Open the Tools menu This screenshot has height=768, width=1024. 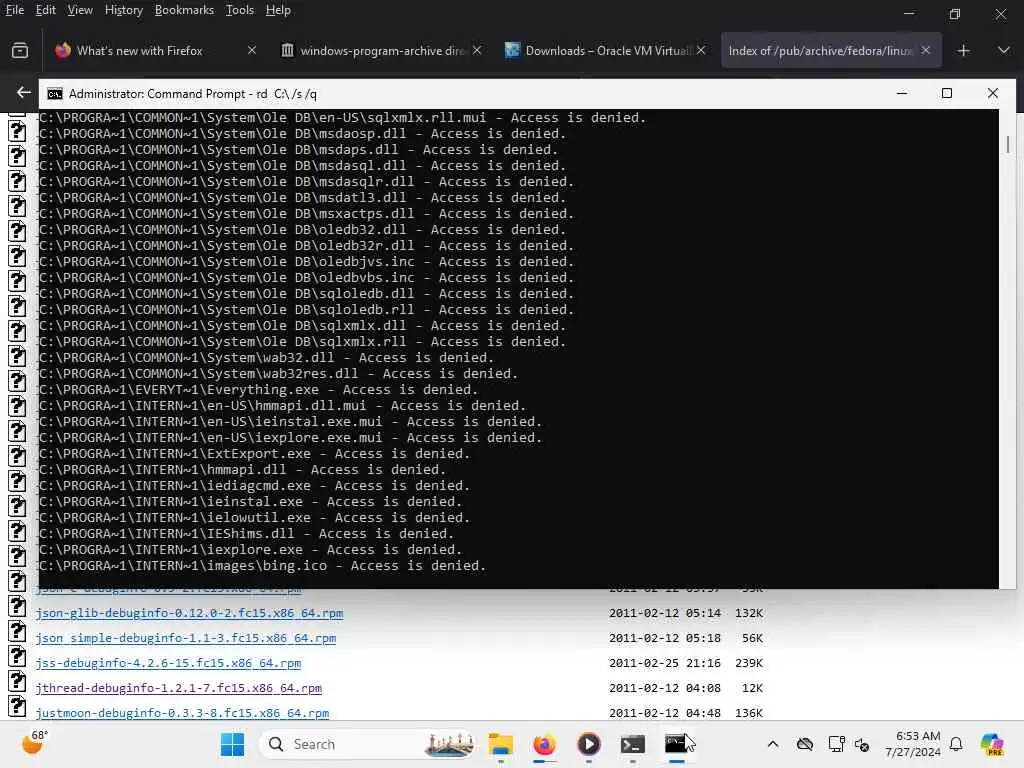click(x=239, y=10)
